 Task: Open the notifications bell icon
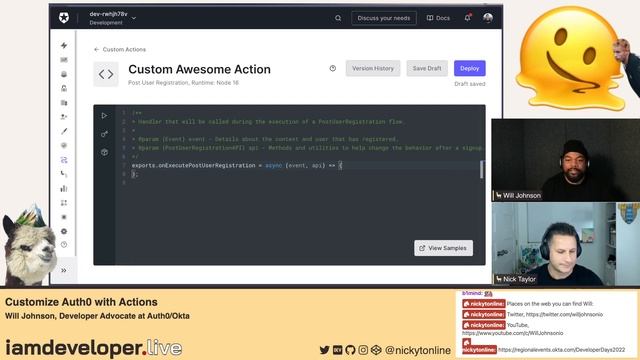(468, 18)
